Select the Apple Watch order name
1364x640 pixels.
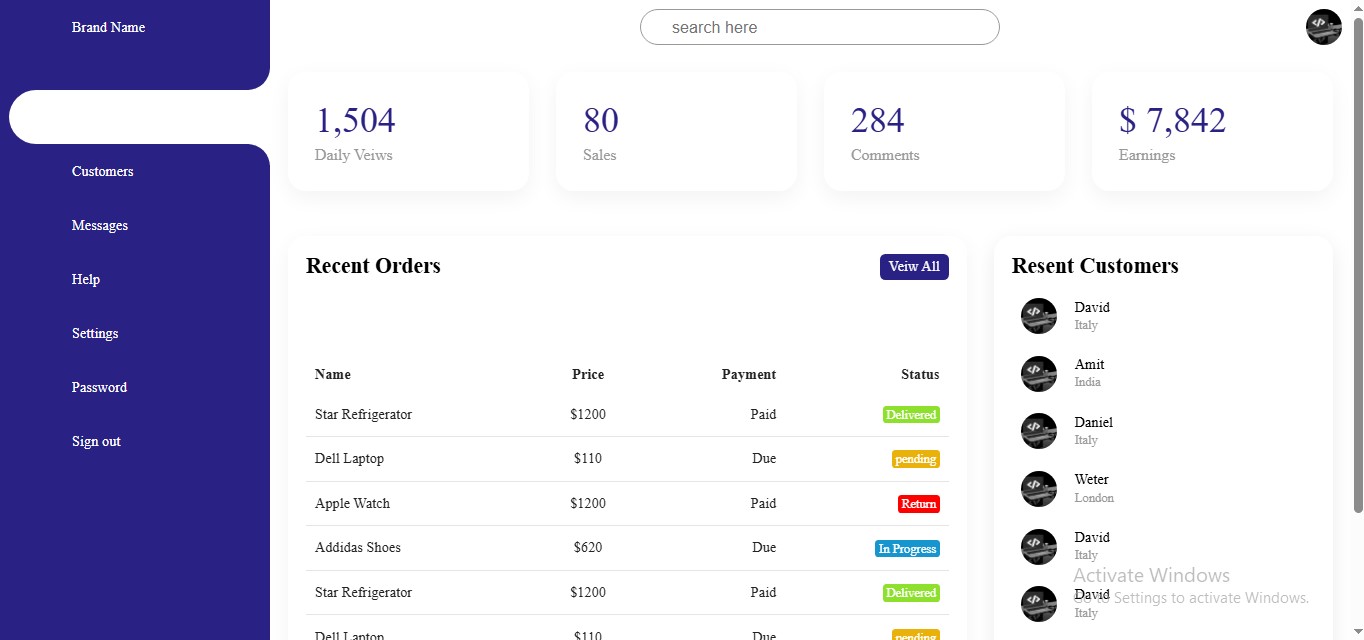point(353,503)
